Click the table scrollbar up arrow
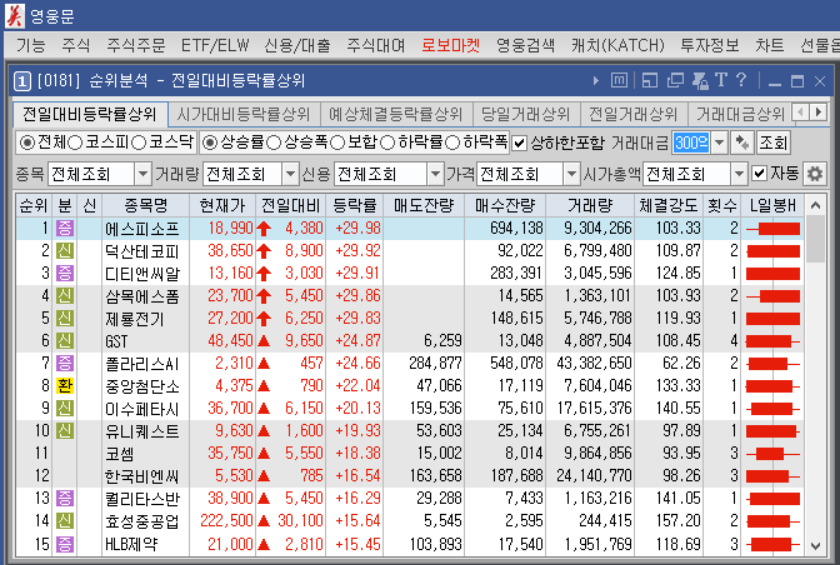Image resolution: width=840 pixels, height=565 pixels. click(815, 205)
